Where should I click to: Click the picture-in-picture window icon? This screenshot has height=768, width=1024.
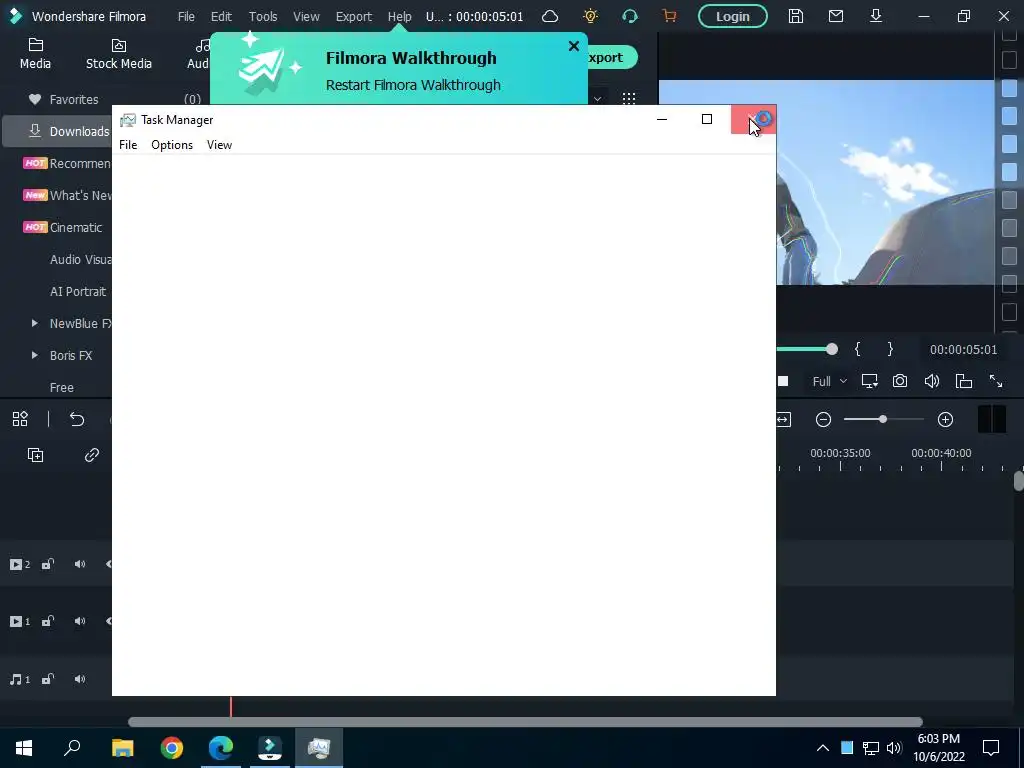point(964,381)
